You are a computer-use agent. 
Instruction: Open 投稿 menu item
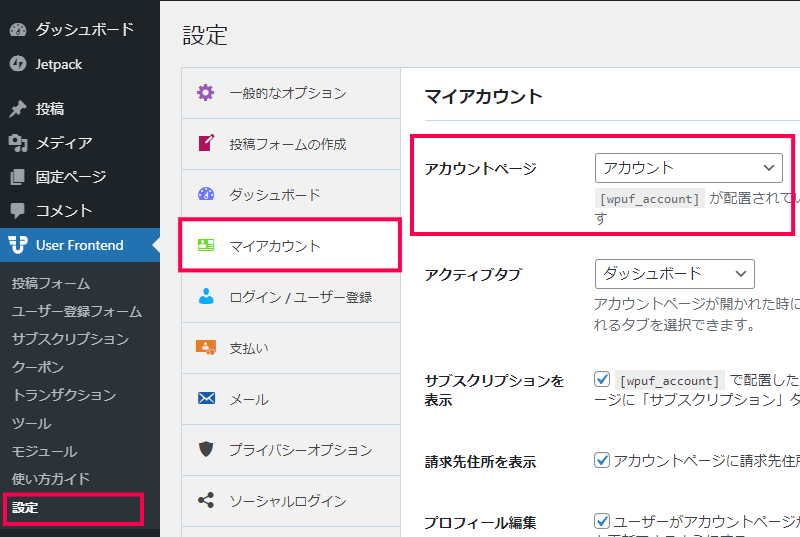pyautogui.click(x=80, y=109)
